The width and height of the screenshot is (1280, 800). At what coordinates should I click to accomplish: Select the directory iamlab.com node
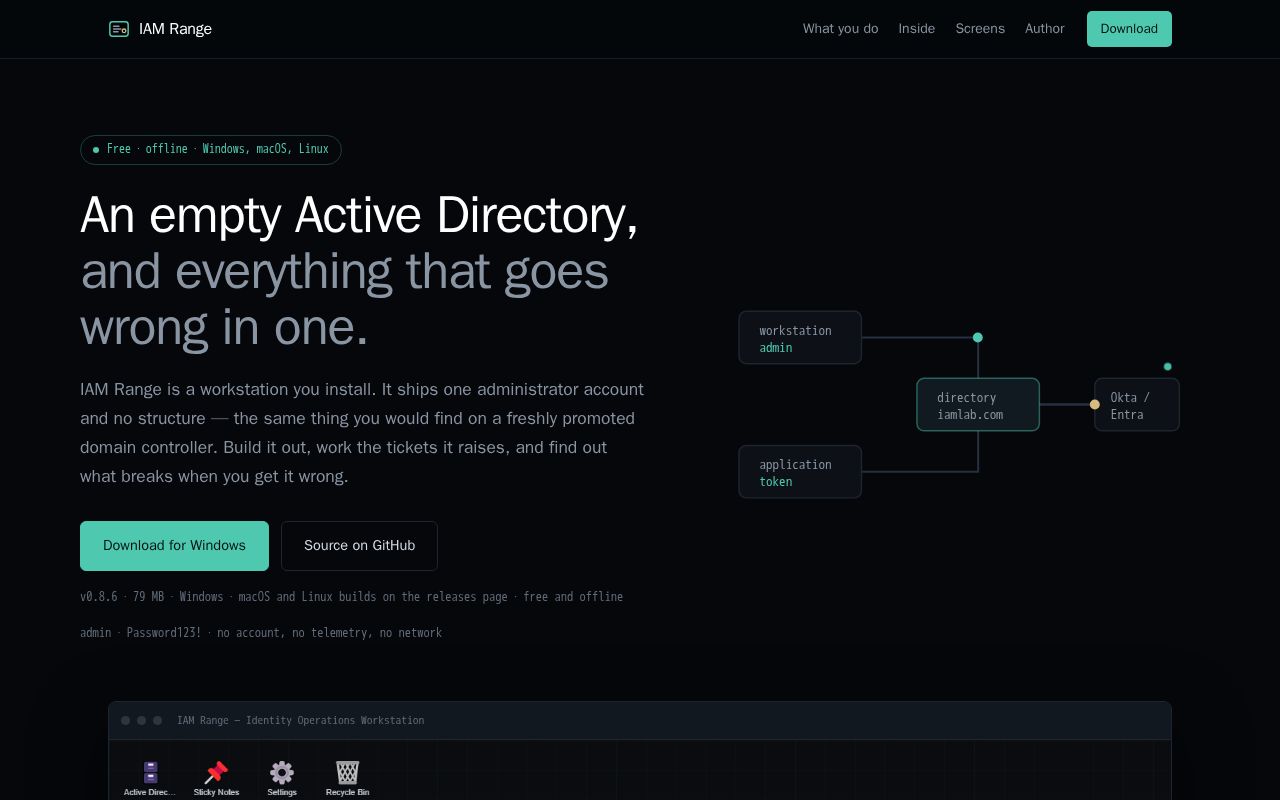point(978,405)
